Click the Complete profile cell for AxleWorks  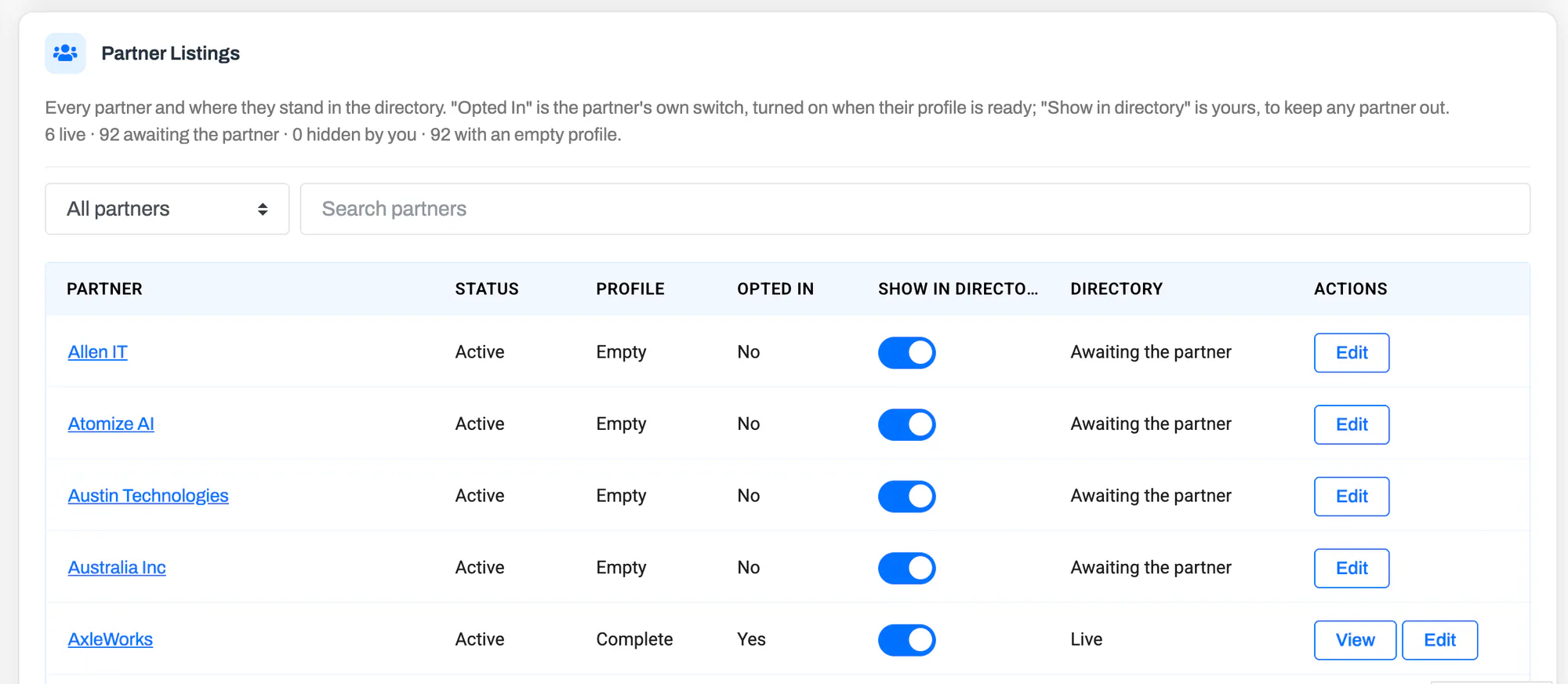(x=634, y=639)
